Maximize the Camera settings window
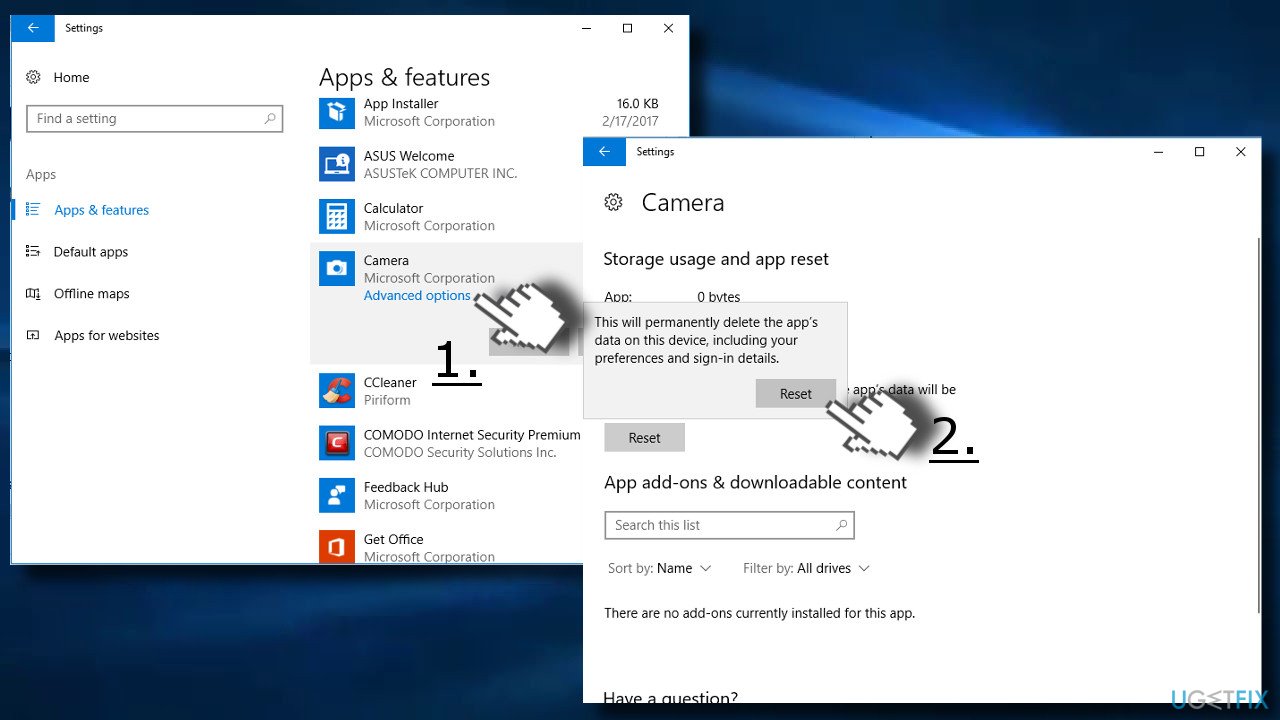 [1199, 152]
